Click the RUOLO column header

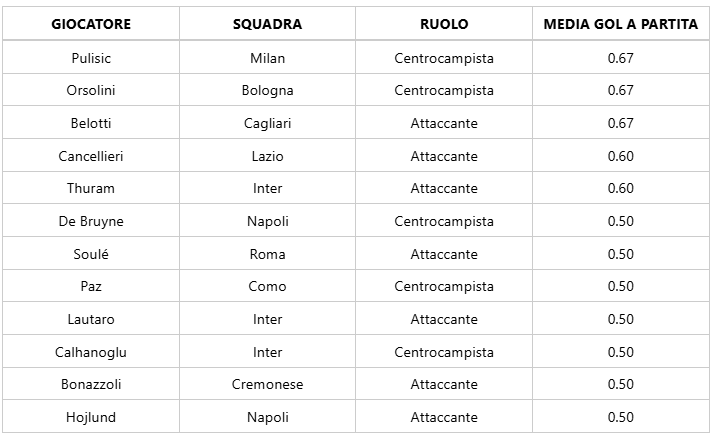coord(444,24)
